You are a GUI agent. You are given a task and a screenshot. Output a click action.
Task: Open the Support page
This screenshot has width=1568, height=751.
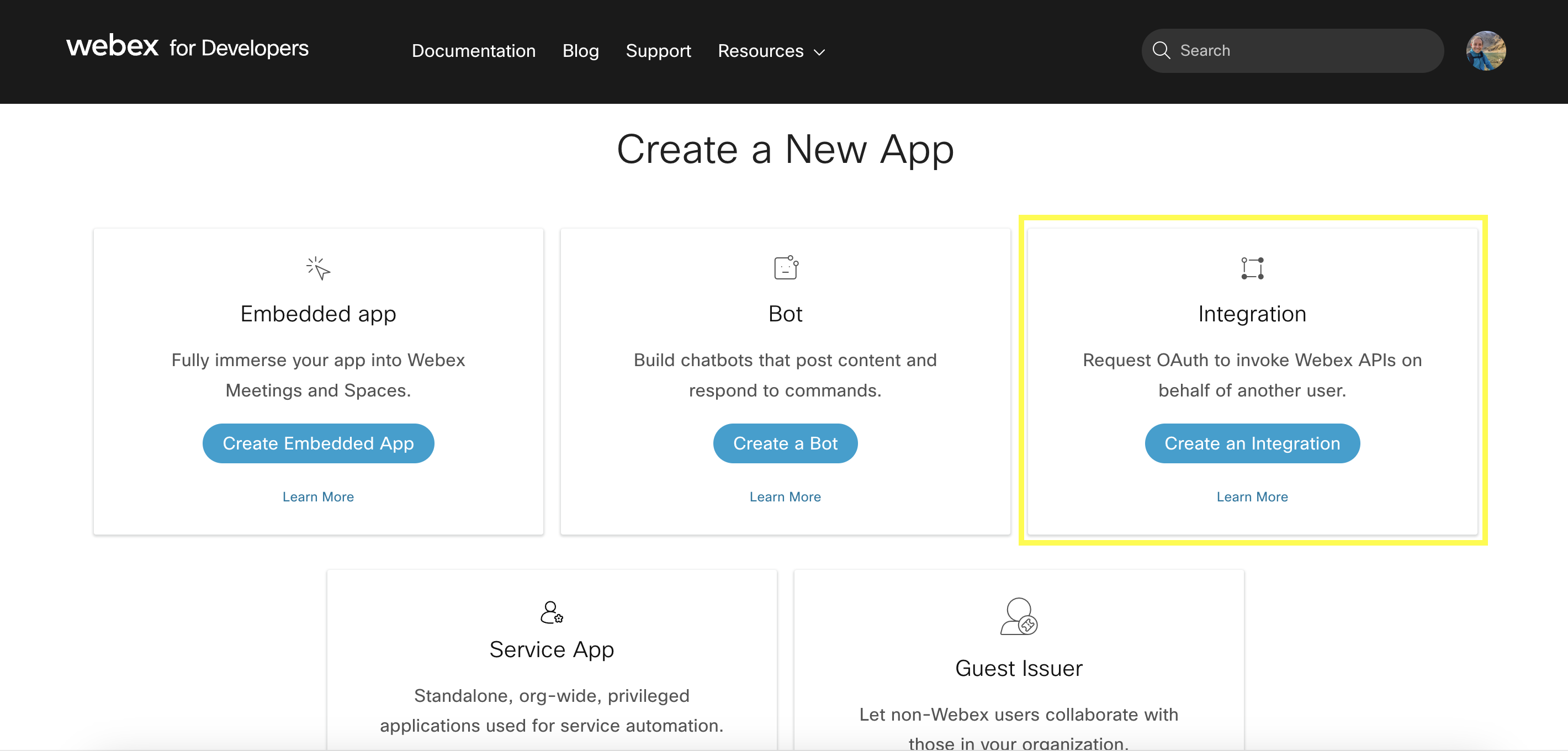658,51
